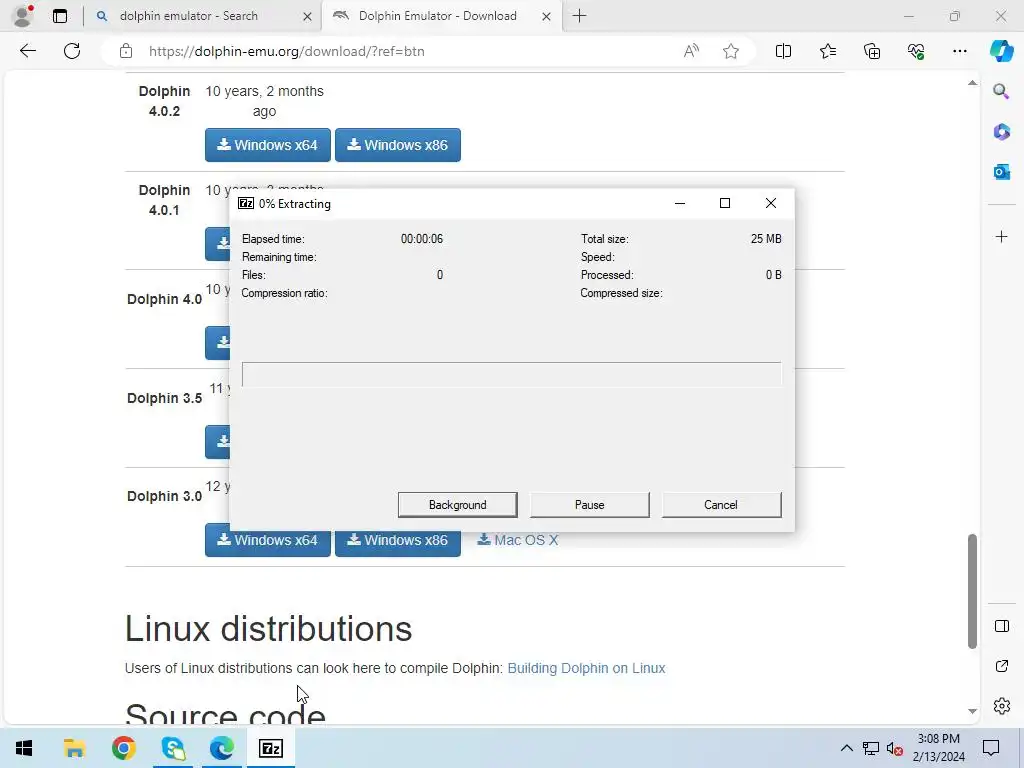Image resolution: width=1024 pixels, height=768 pixels.
Task: Click the address bar URL
Action: 287,51
